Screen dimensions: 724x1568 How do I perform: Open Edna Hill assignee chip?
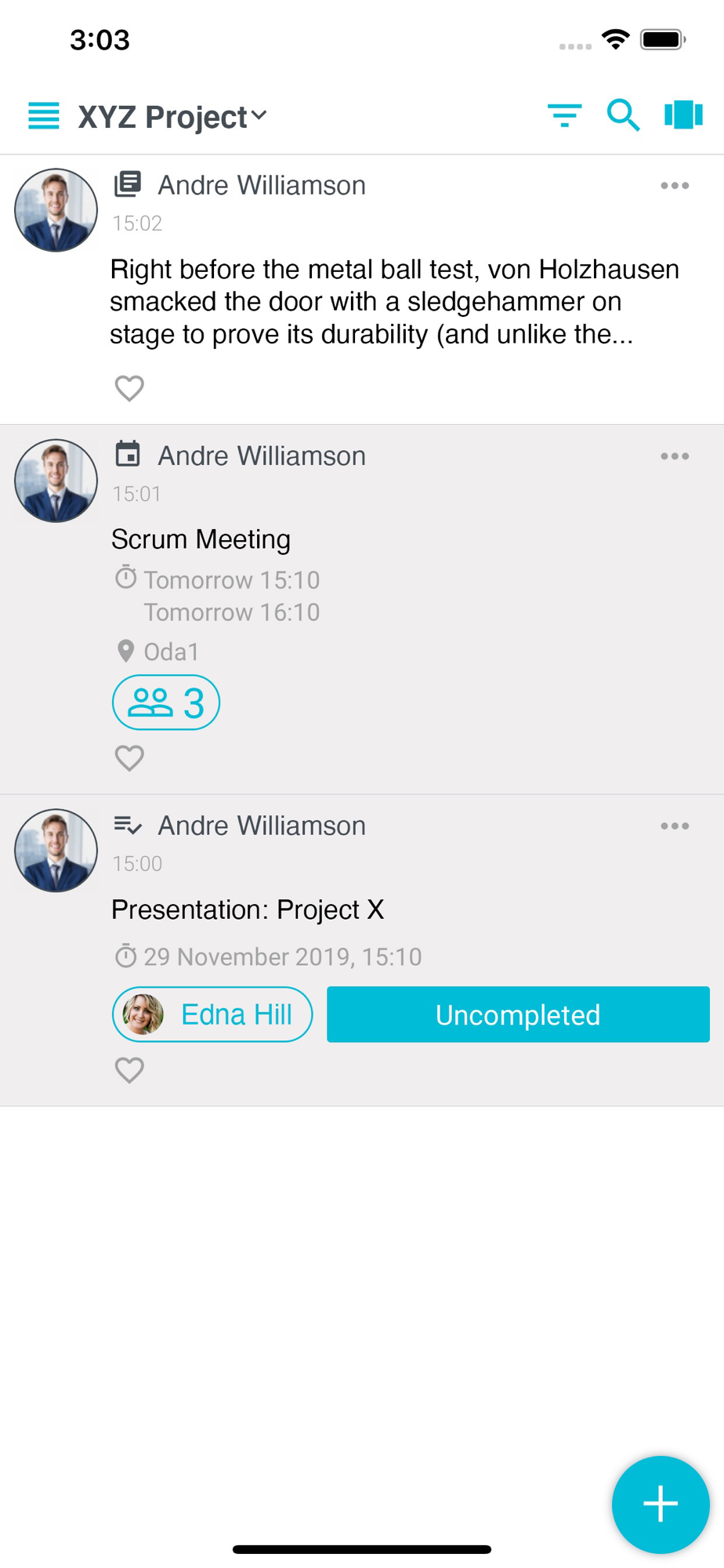(x=212, y=1014)
